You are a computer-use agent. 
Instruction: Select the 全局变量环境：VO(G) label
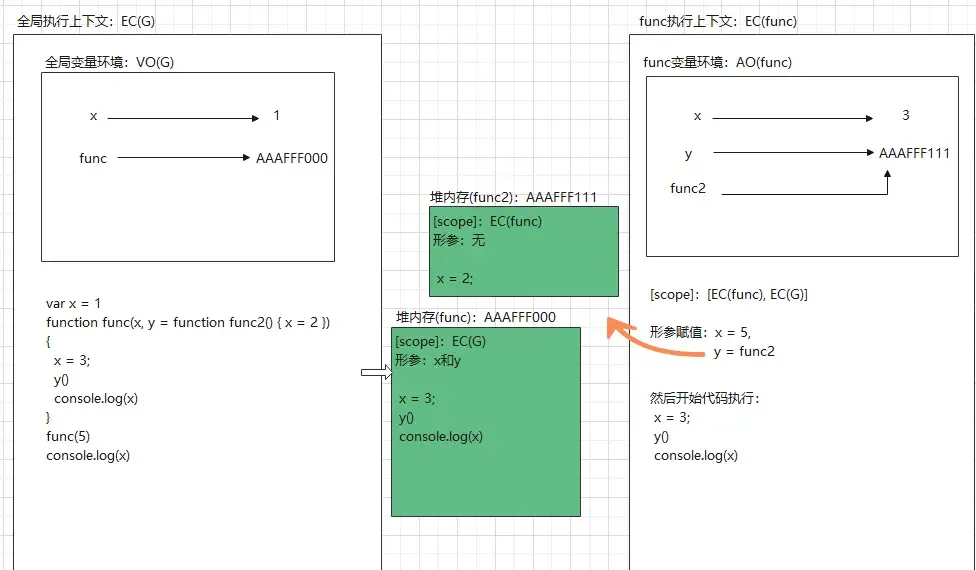[110, 62]
